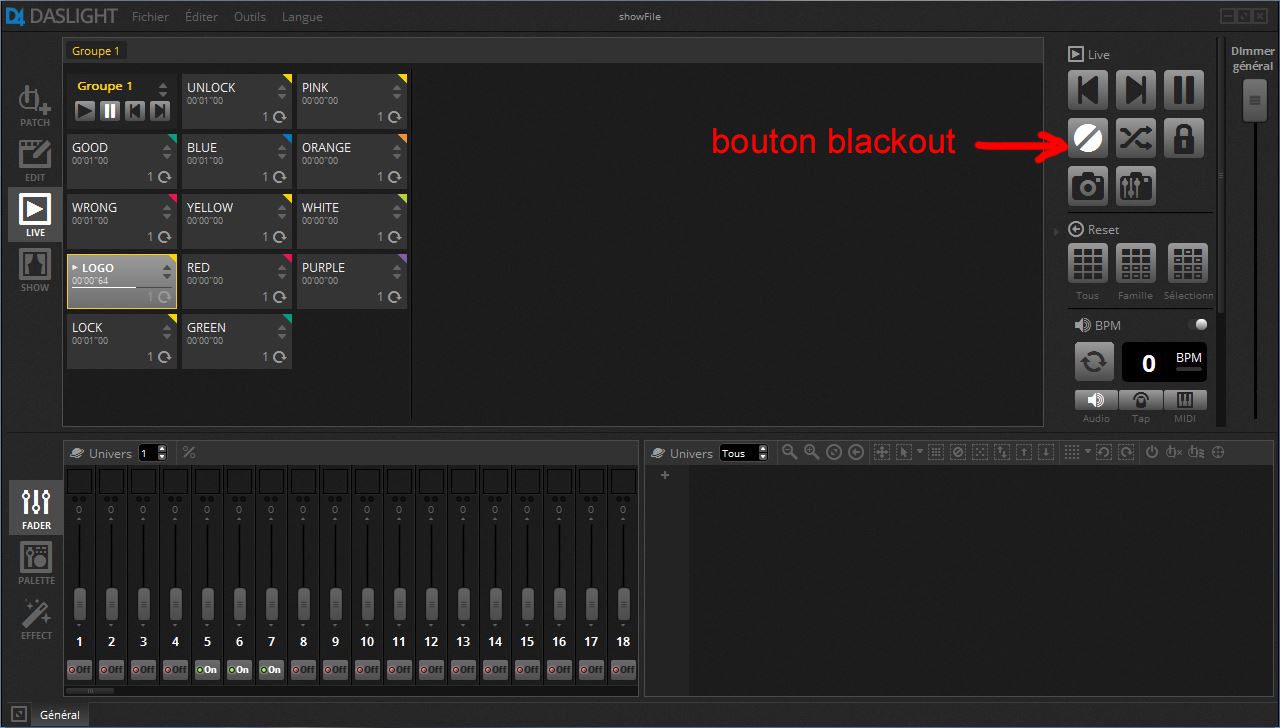This screenshot has width=1280, height=728.
Task: Select Tap BPM source
Action: (x=1140, y=400)
